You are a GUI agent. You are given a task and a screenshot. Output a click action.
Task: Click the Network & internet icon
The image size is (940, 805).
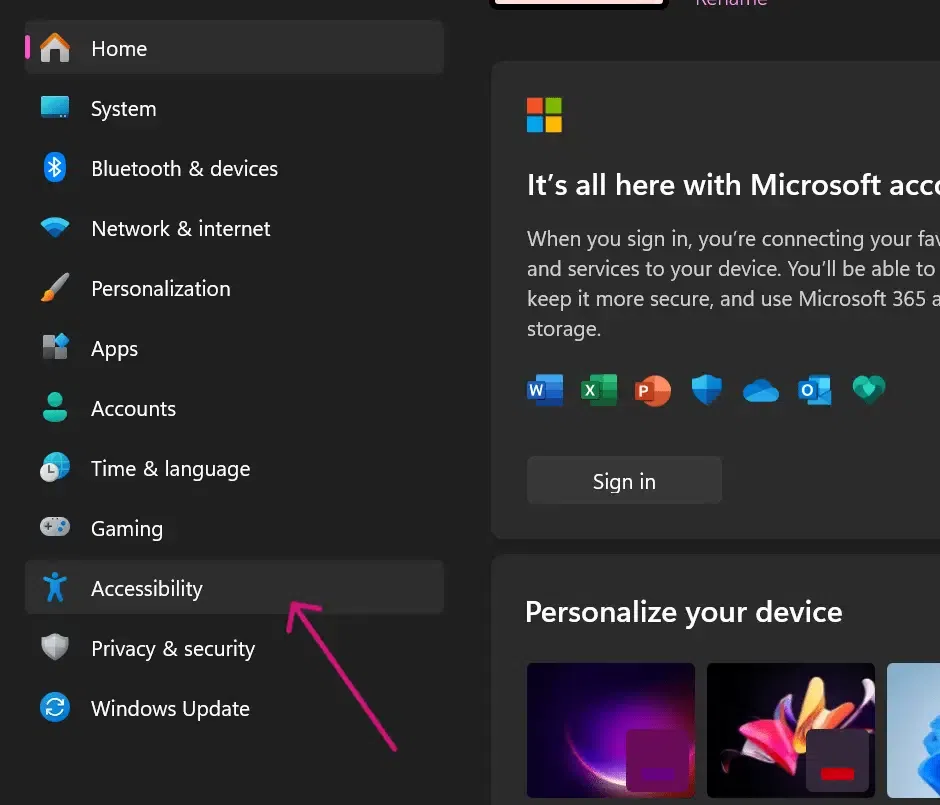tap(55, 228)
